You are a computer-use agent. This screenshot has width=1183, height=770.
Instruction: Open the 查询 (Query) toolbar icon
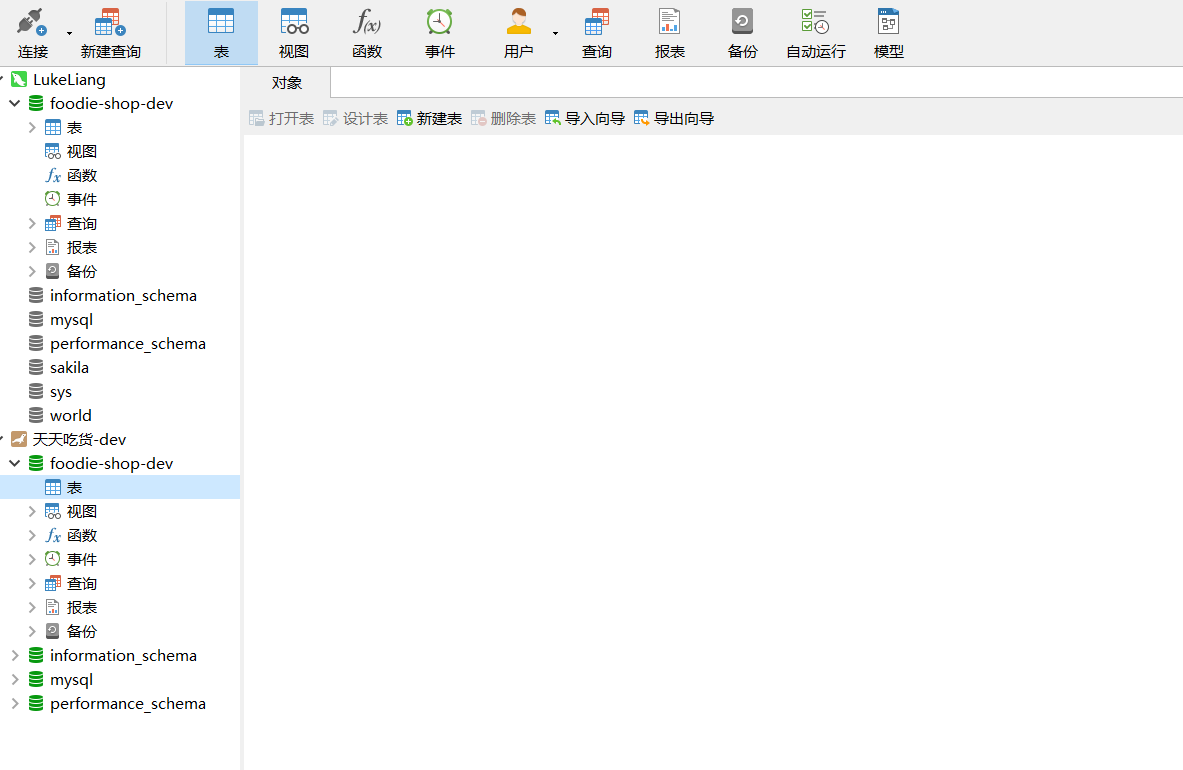point(597,33)
